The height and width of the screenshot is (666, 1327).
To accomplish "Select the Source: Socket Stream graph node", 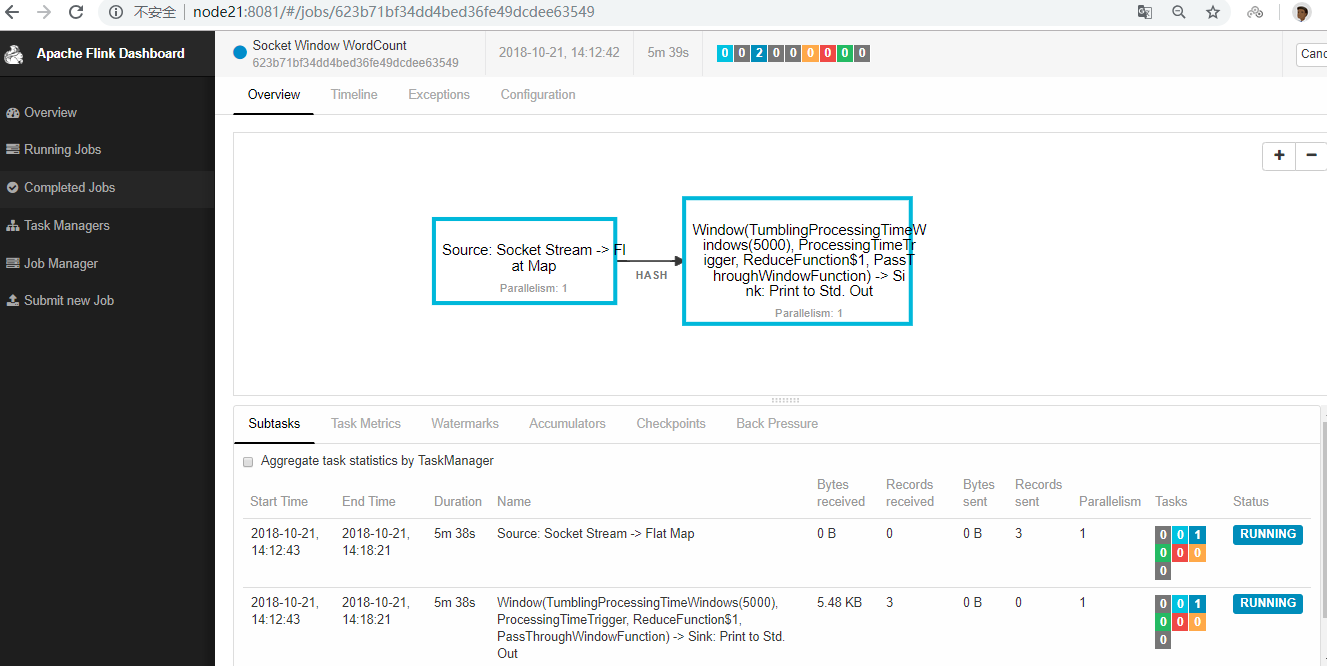I will point(524,261).
